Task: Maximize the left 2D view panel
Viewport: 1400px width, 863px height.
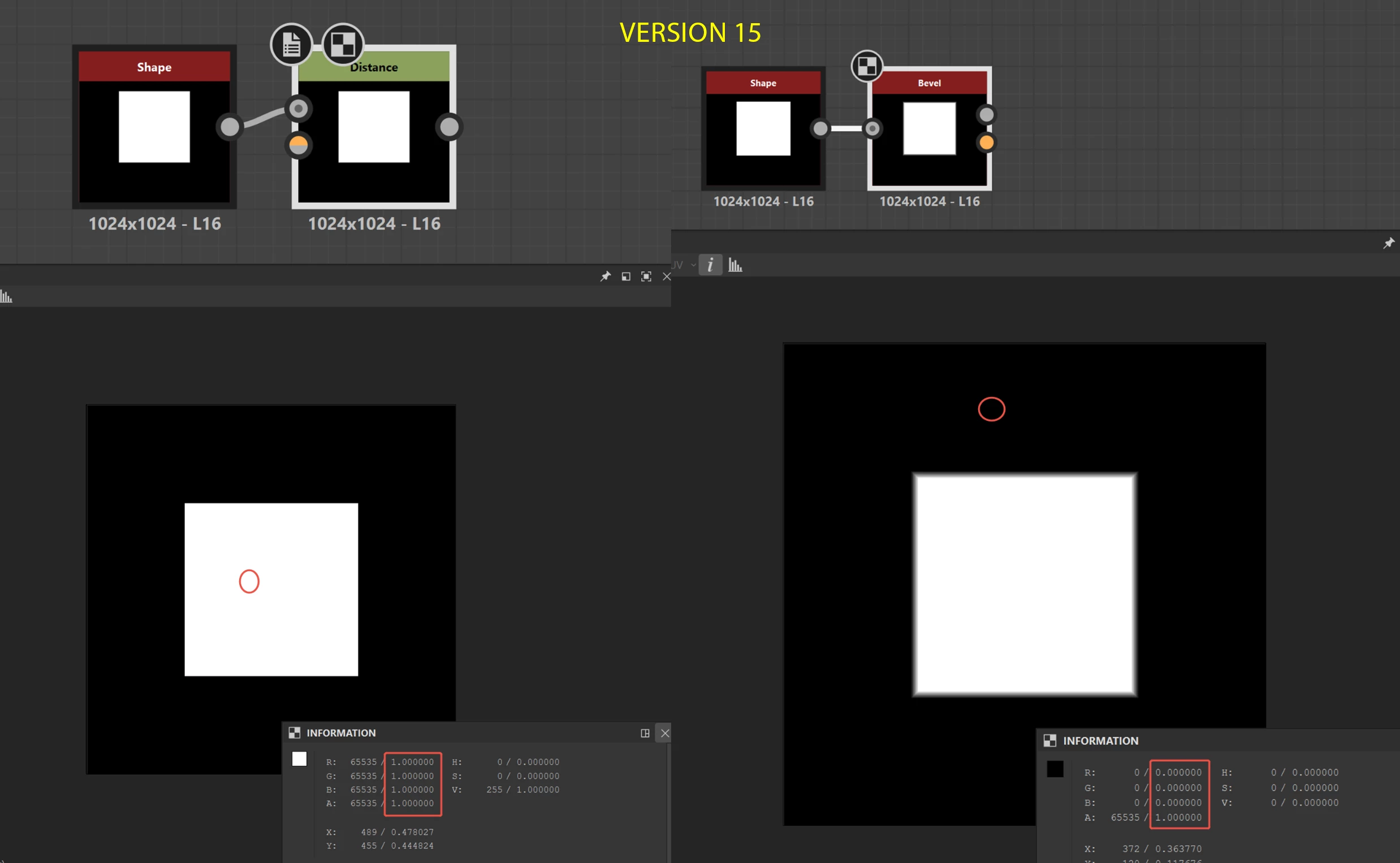Action: pos(646,277)
